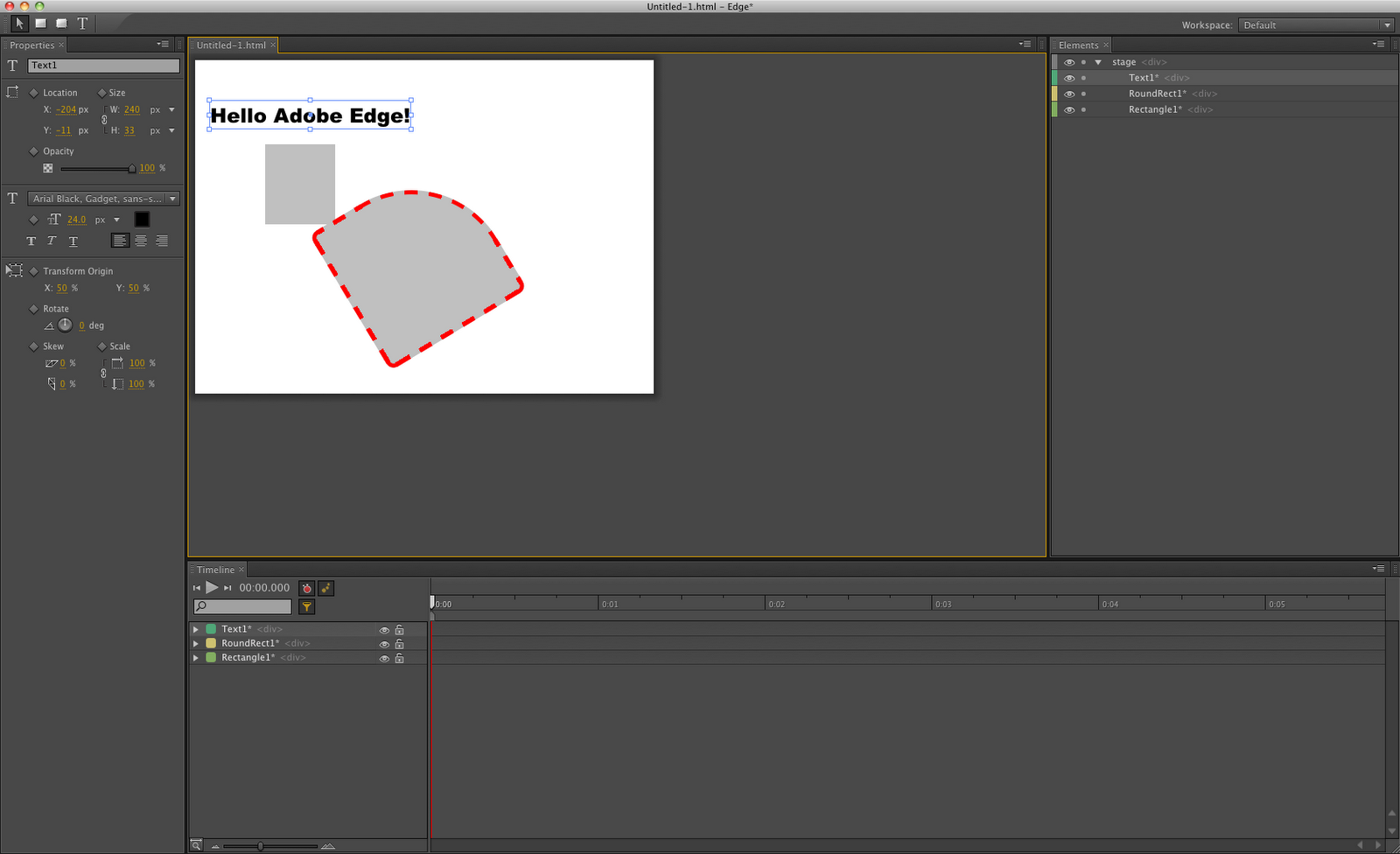Open the black text color swatch
The image size is (1400, 854).
tap(142, 220)
